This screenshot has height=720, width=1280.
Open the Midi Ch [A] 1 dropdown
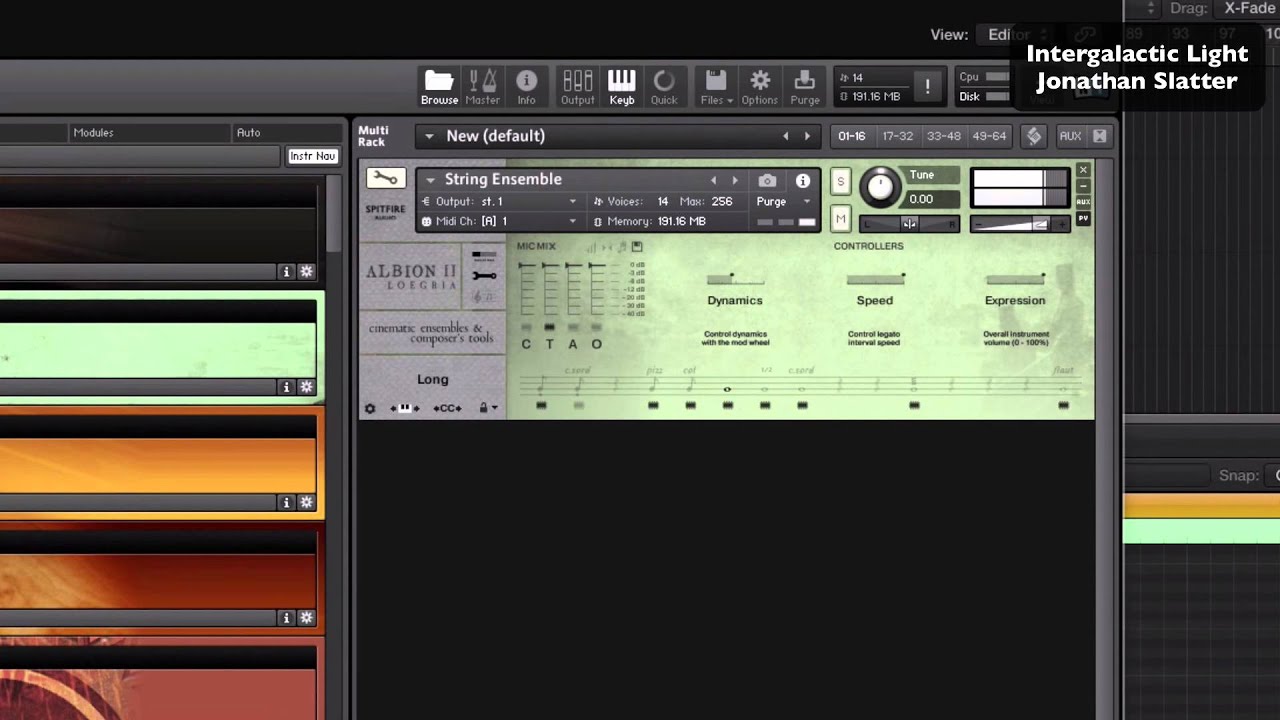[x=500, y=221]
